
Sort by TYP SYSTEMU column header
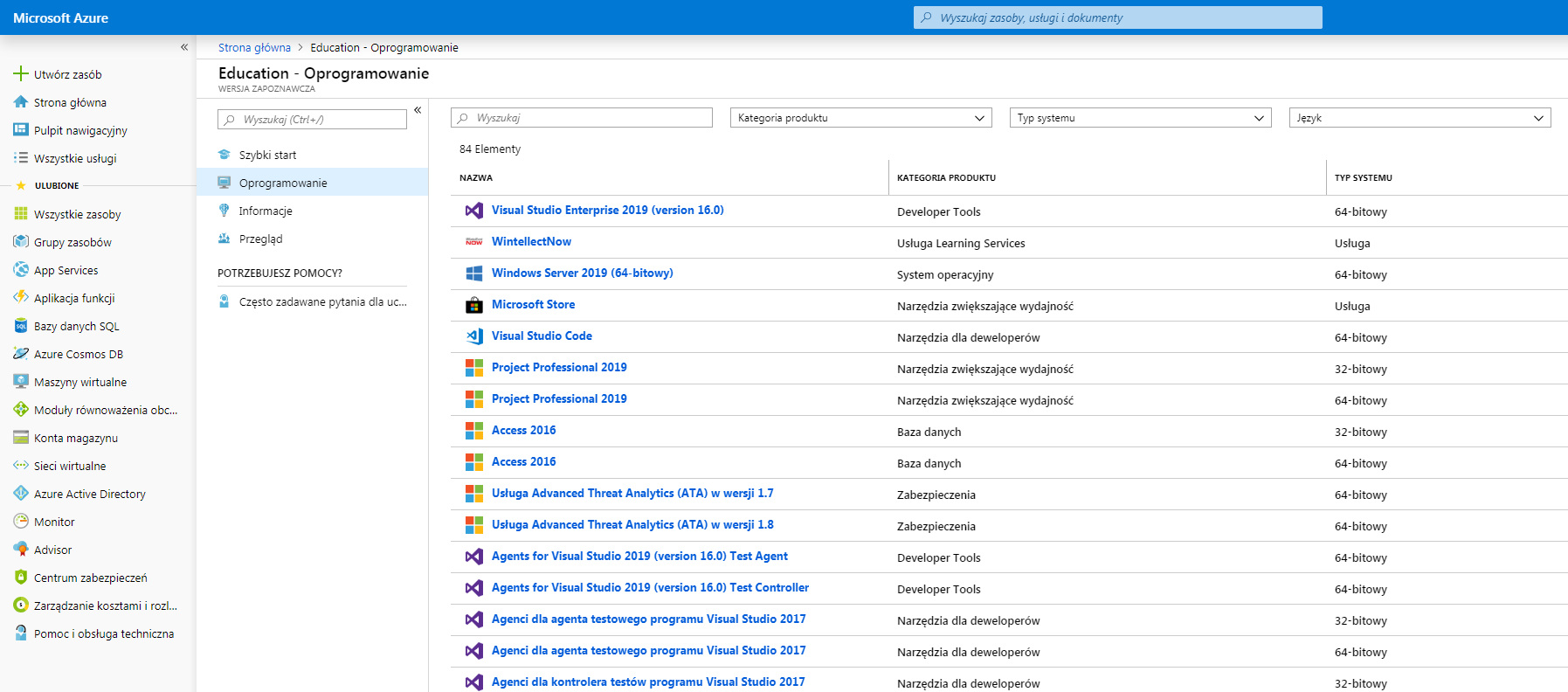click(1364, 177)
